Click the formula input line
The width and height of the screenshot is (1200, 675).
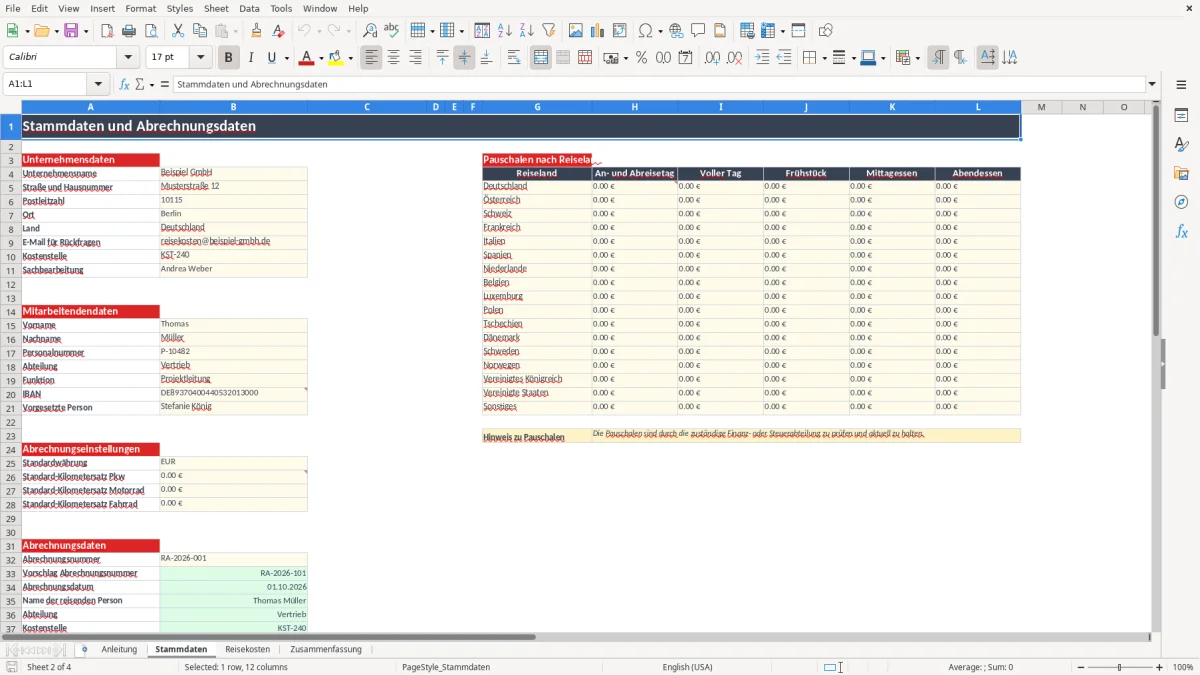[x=658, y=85]
